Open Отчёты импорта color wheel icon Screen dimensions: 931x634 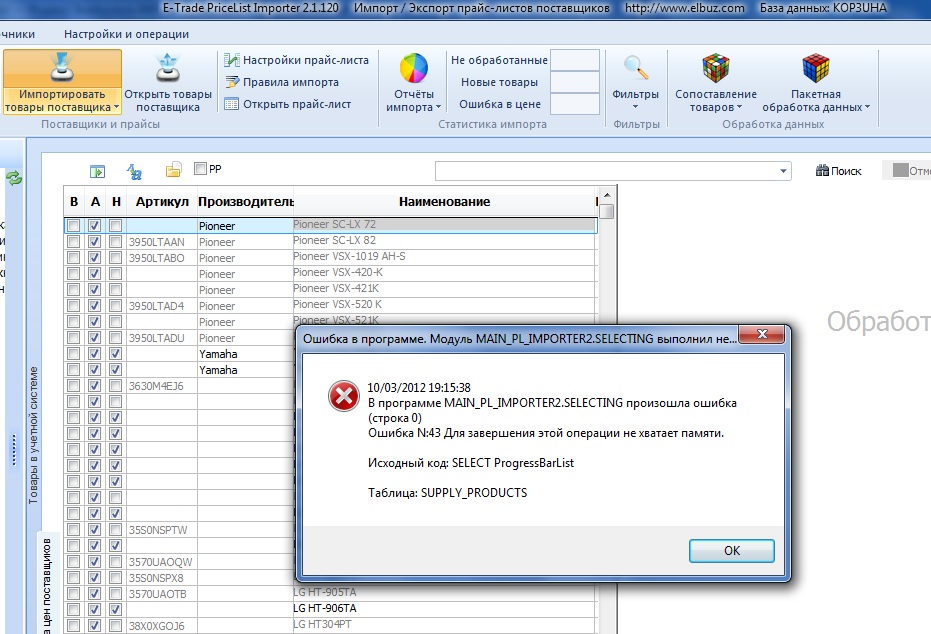tap(414, 68)
